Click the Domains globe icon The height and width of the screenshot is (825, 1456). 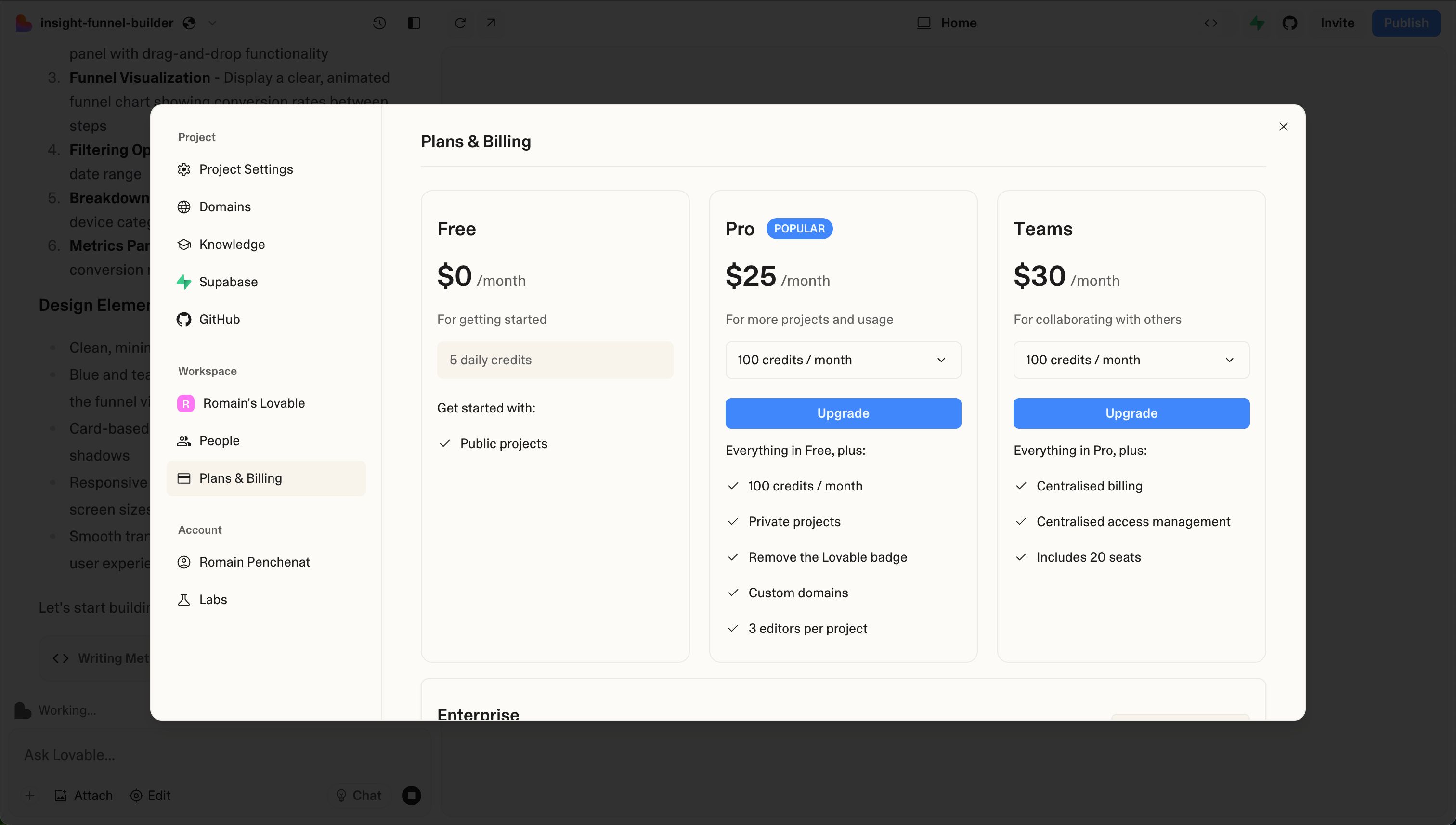tap(183, 207)
